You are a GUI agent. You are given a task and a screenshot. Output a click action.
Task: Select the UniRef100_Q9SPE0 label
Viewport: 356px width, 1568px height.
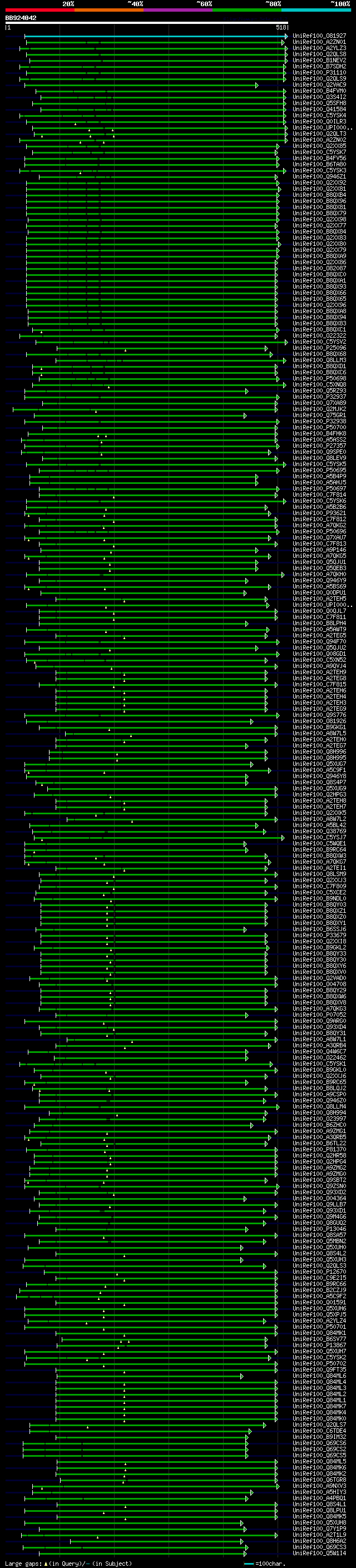tap(319, 452)
